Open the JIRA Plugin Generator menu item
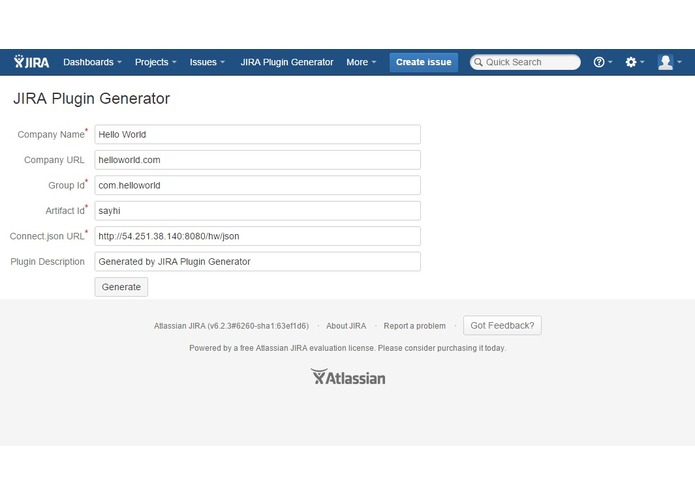The image size is (695, 494). pos(287,62)
